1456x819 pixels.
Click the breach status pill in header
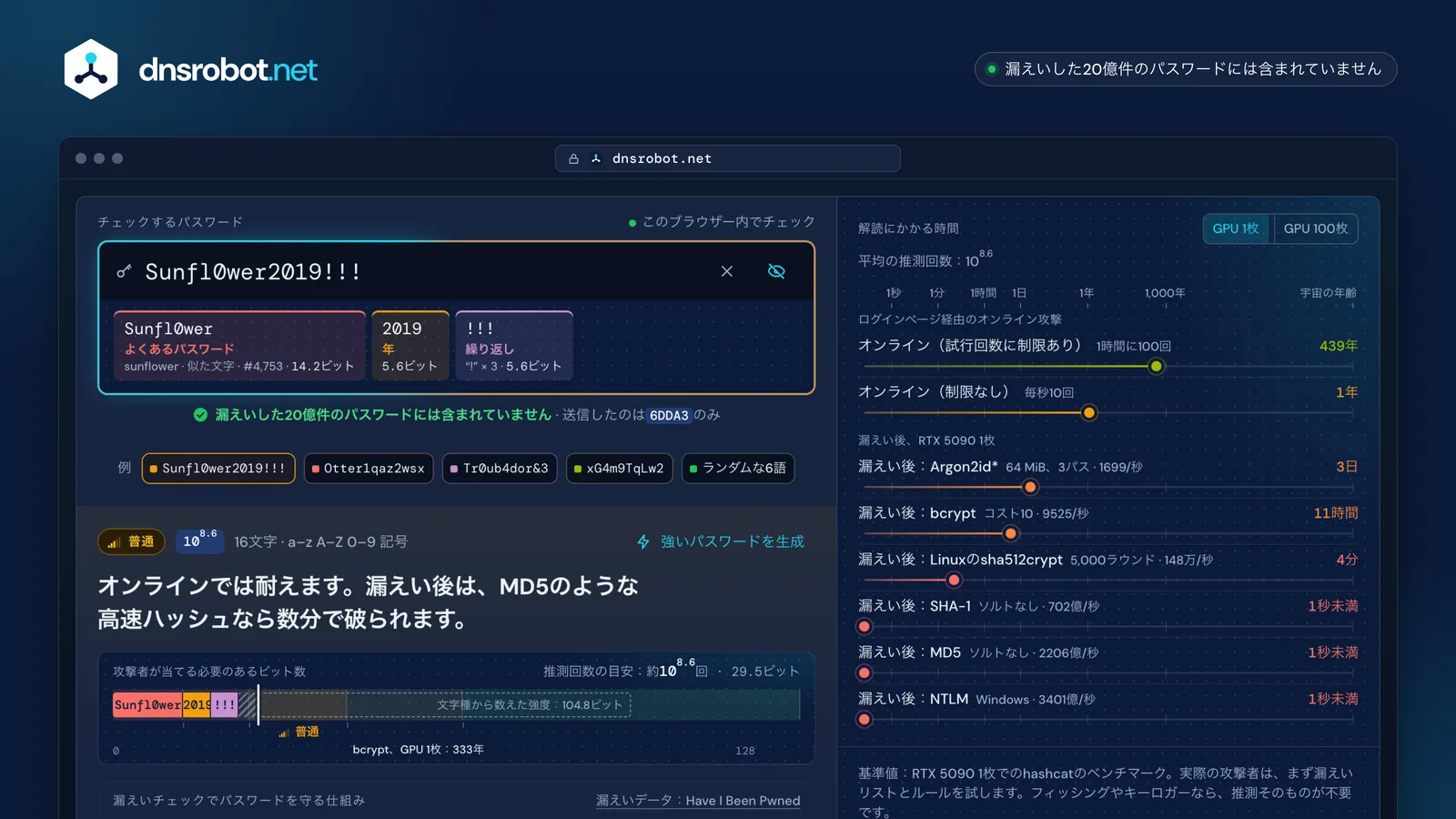point(1186,69)
